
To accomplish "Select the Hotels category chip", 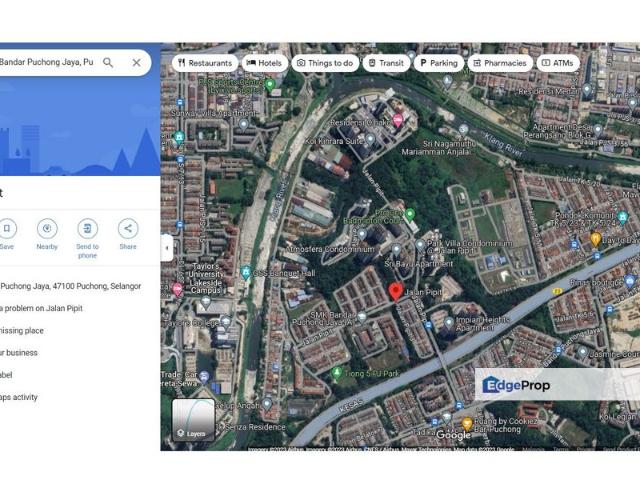I will point(265,63).
